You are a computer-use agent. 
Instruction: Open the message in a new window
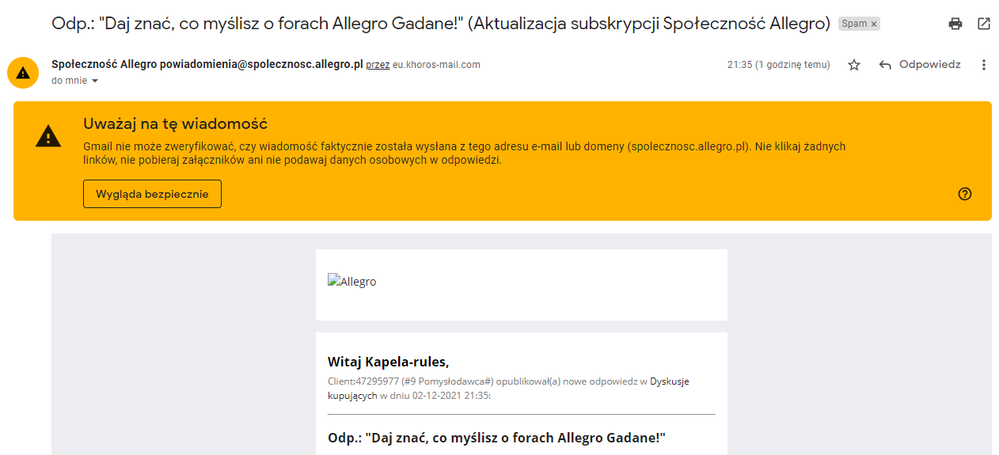(983, 23)
